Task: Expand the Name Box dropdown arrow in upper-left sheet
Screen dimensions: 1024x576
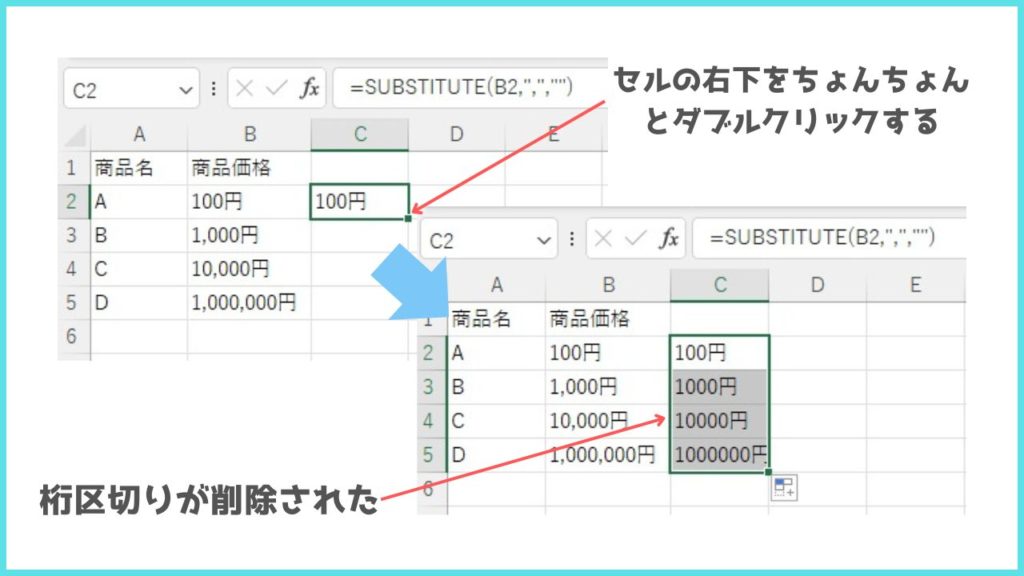Action: tap(185, 90)
